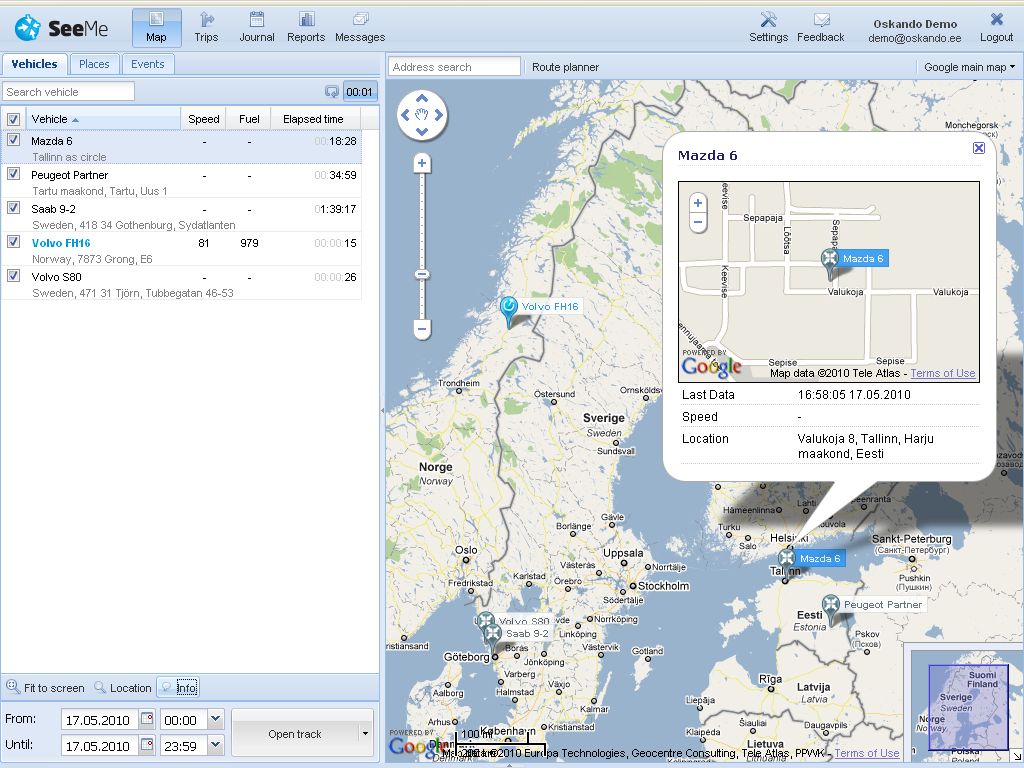Click the refresh icon beside the 00:01 timer
The image size is (1024, 768).
tap(332, 92)
